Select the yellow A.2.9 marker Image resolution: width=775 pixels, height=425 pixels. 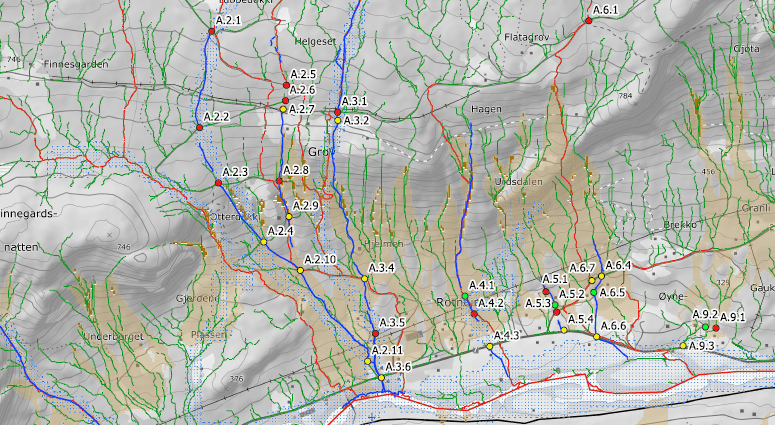(x=289, y=217)
